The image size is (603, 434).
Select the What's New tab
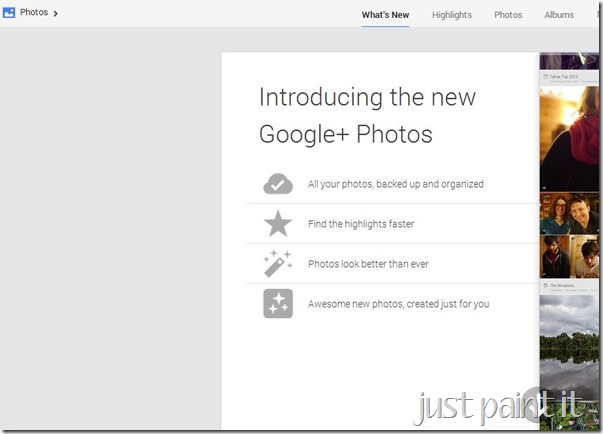pos(385,15)
